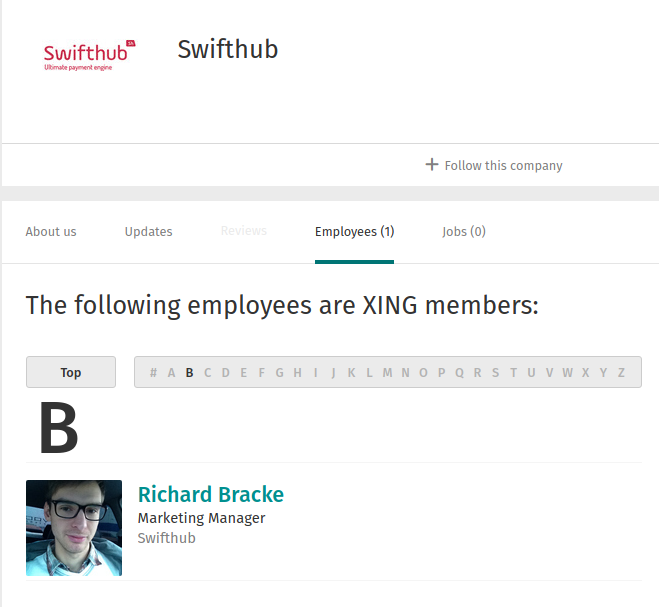Click the Swifthub text under Marketing Manager

pos(166,538)
